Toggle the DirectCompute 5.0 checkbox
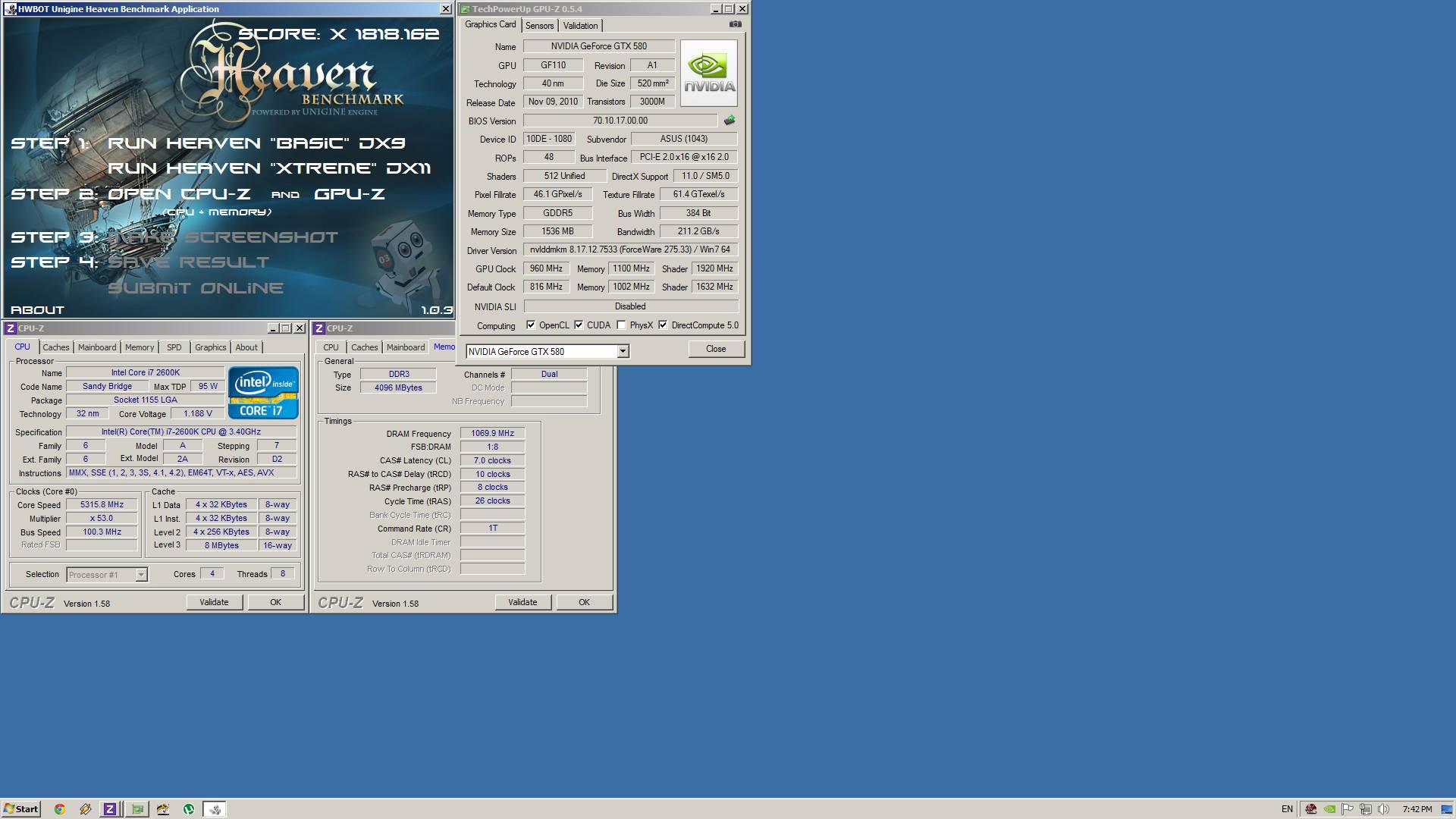 [x=663, y=325]
